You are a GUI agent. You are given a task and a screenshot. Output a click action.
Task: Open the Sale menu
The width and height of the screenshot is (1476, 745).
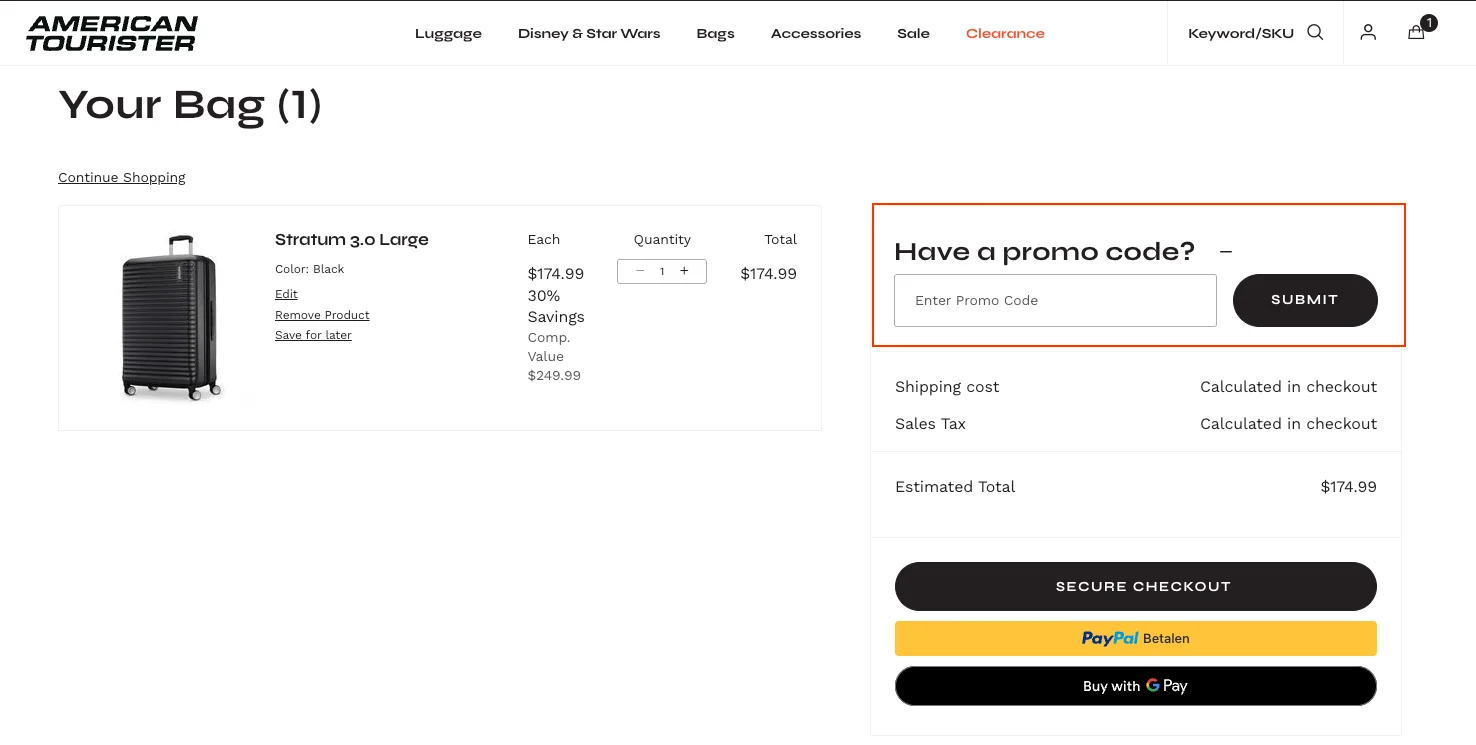[x=913, y=33]
